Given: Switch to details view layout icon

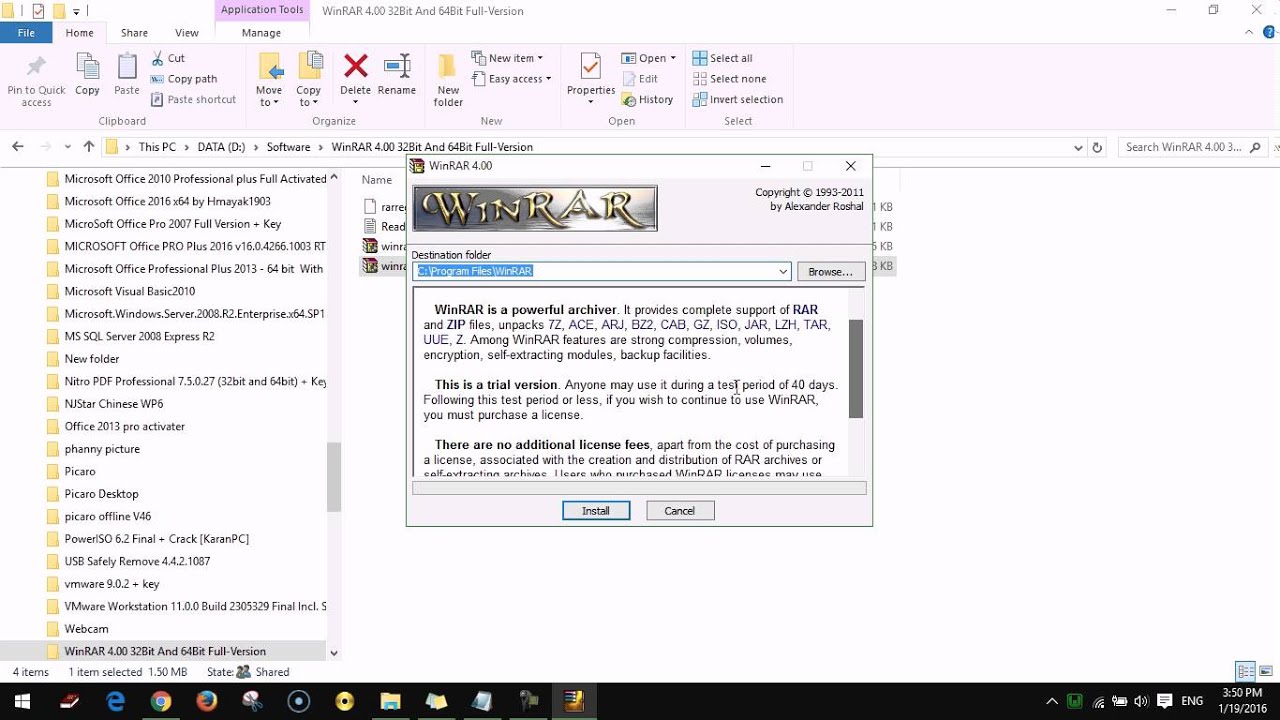Looking at the screenshot, I should (x=1245, y=672).
